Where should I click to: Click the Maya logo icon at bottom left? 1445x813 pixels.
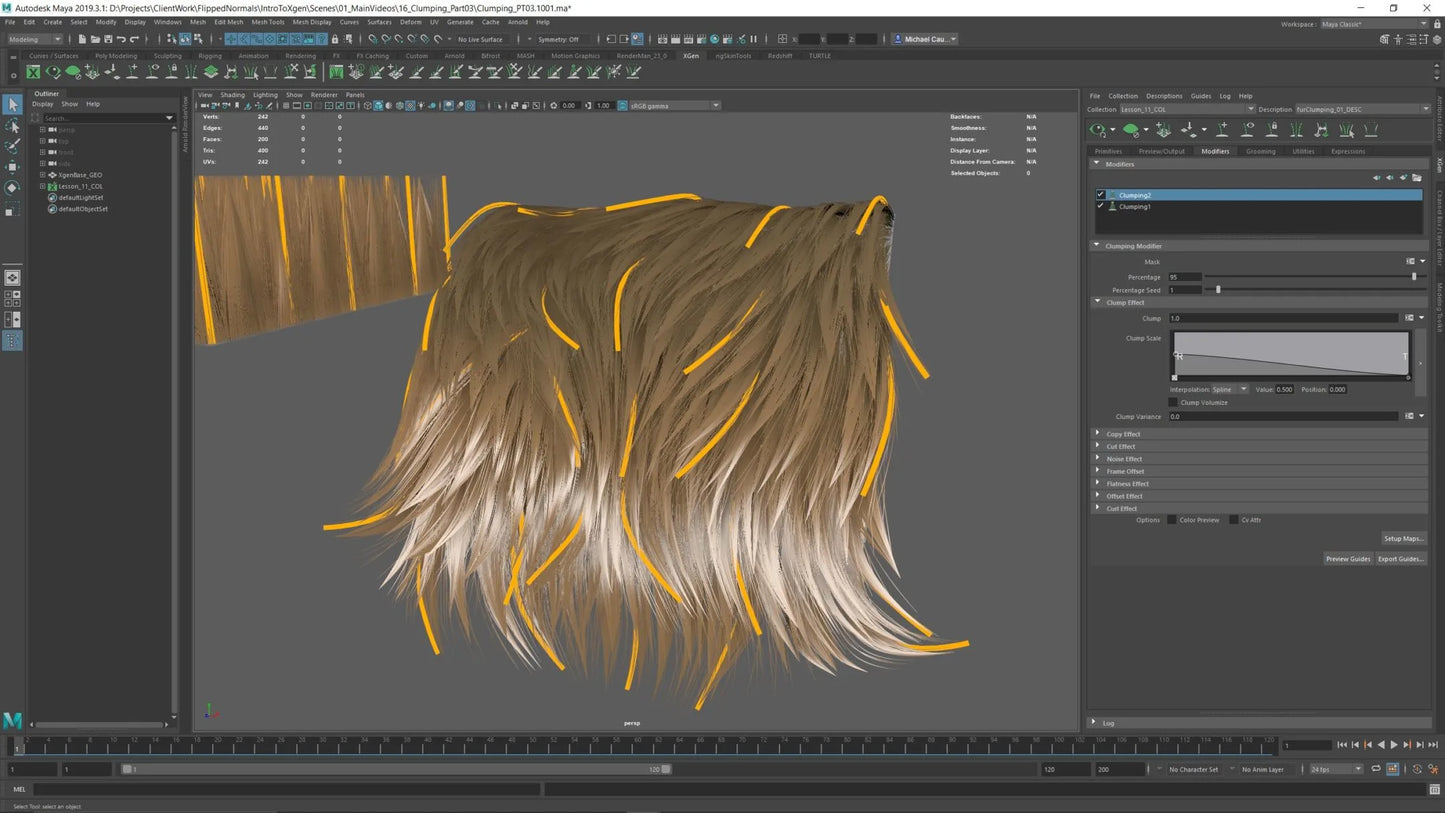[12, 720]
